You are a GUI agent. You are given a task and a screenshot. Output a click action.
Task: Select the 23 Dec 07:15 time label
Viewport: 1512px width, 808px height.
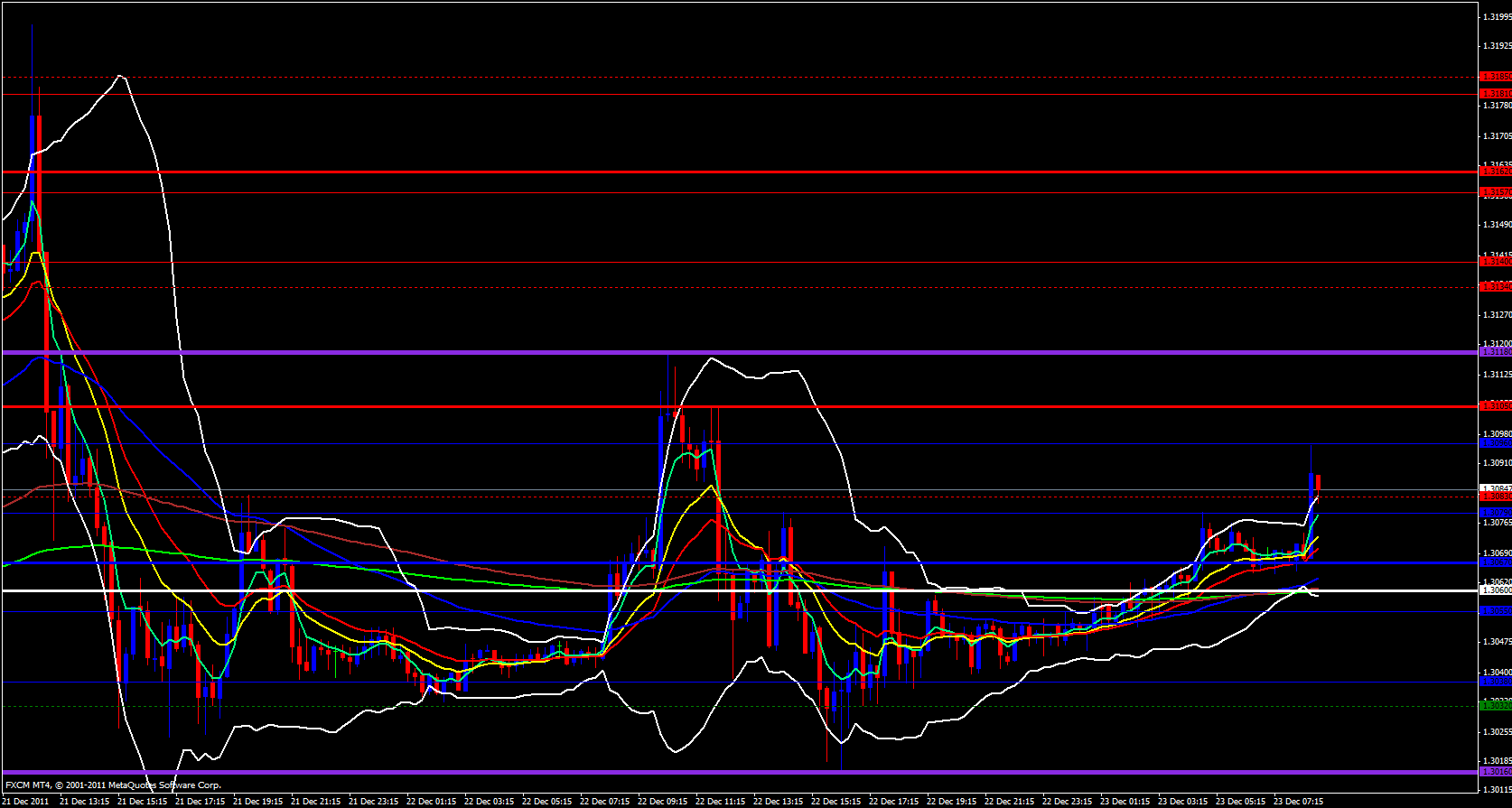tap(1298, 801)
